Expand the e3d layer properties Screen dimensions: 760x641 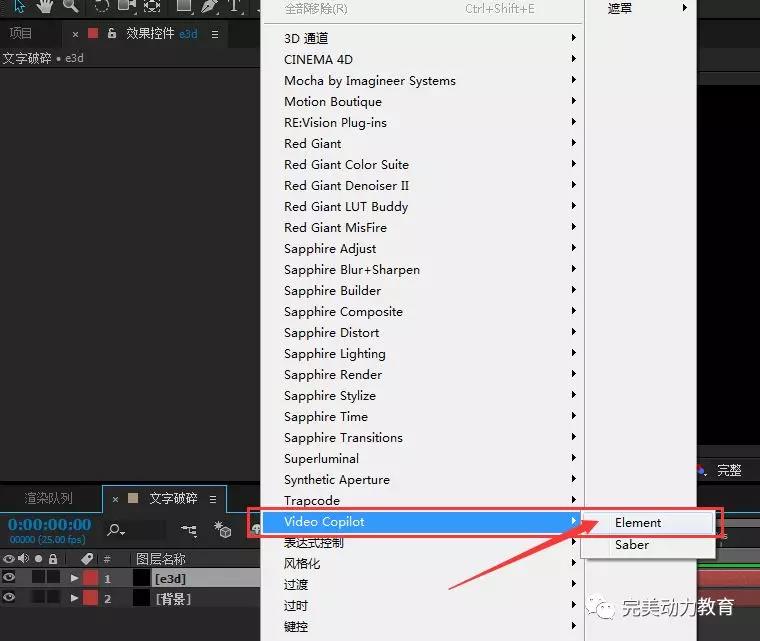(74, 578)
